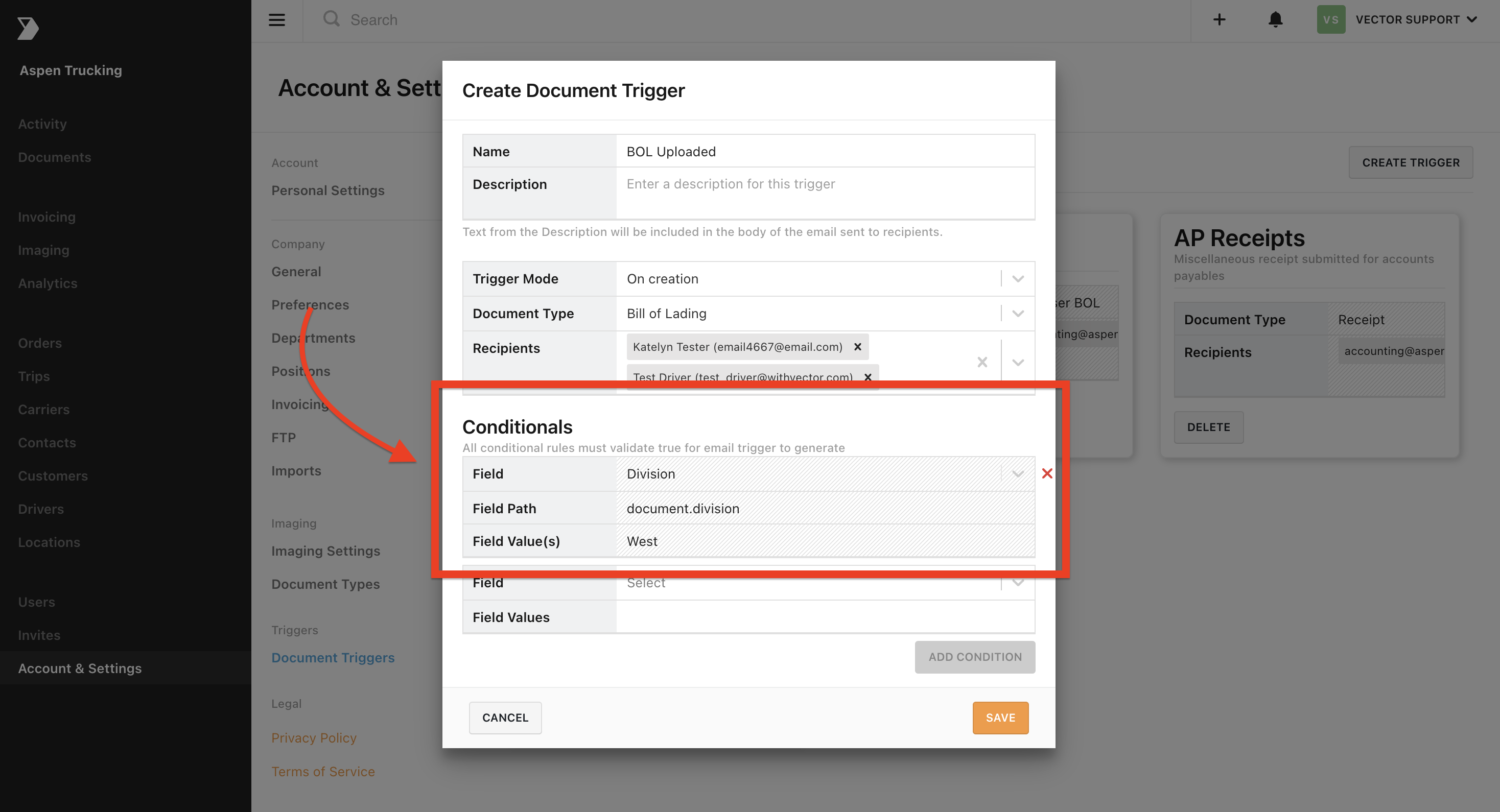Click the empty Field Values input
Image resolution: width=1500 pixels, height=812 pixels.
click(x=825, y=617)
